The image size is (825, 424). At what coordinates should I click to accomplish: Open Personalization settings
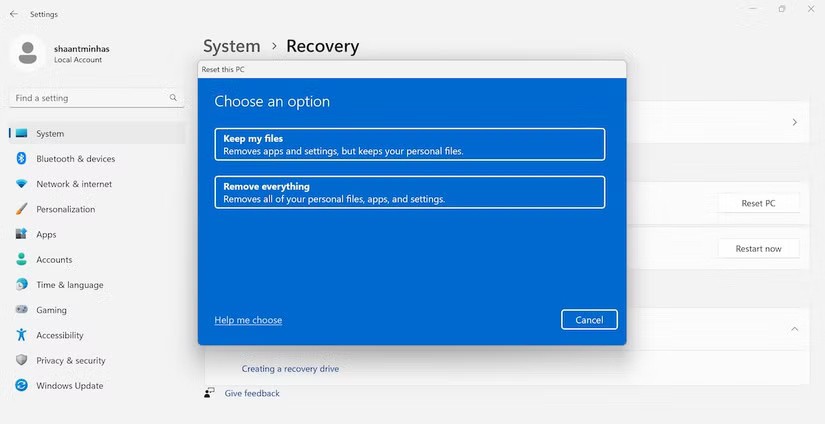(97, 209)
